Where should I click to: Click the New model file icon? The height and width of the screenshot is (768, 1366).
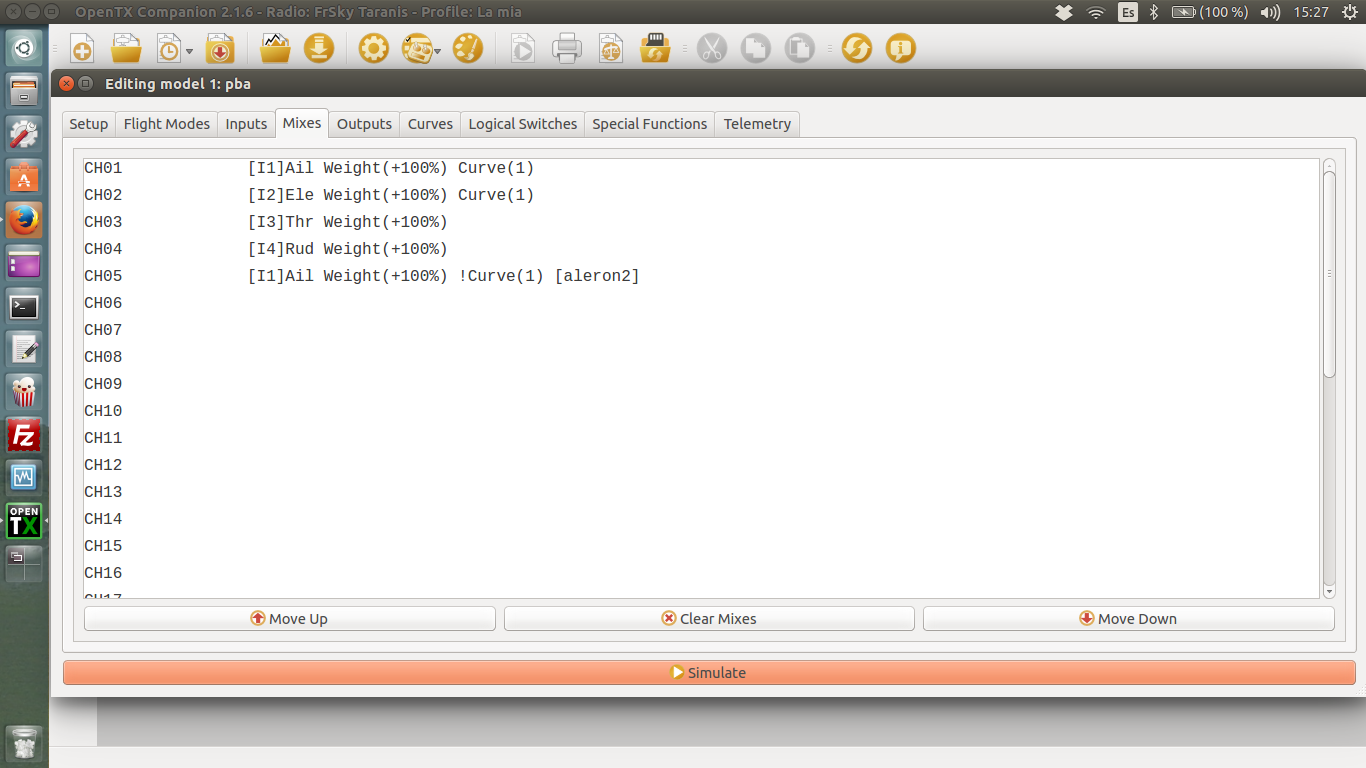[82, 49]
